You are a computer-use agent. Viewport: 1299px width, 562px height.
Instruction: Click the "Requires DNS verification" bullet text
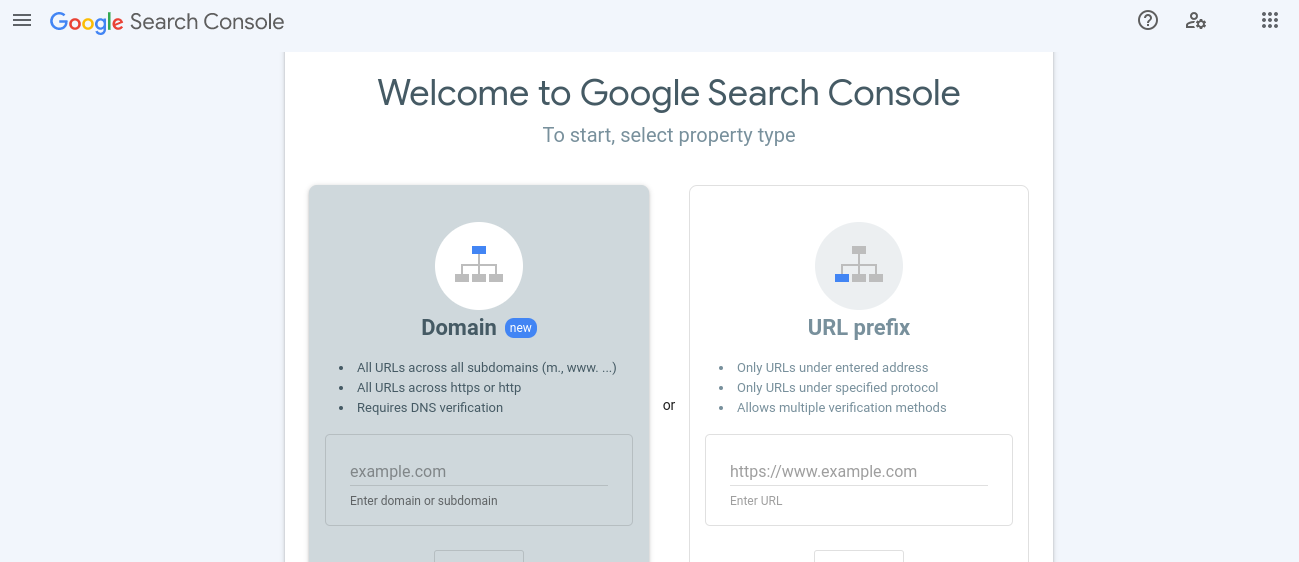point(430,408)
